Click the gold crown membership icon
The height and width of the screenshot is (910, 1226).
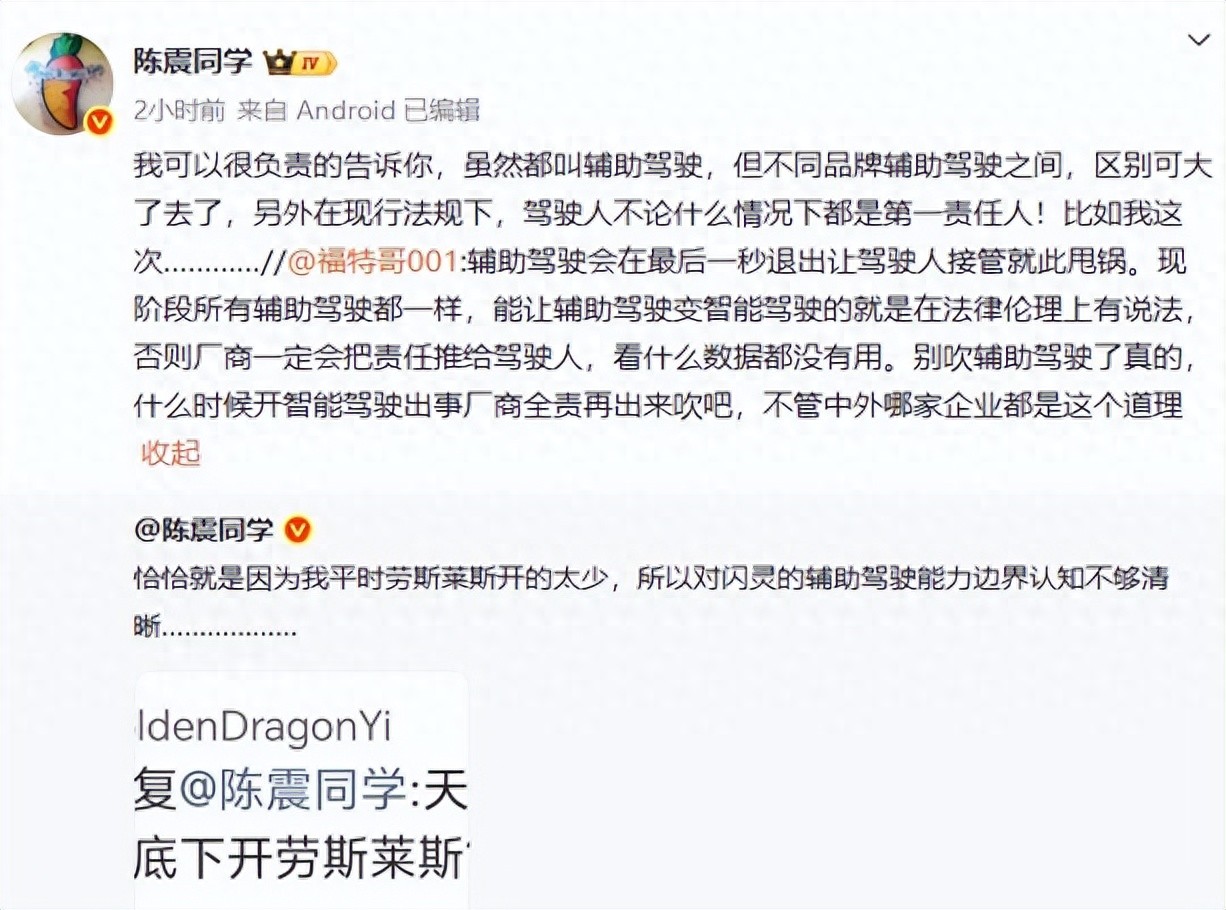click(277, 63)
